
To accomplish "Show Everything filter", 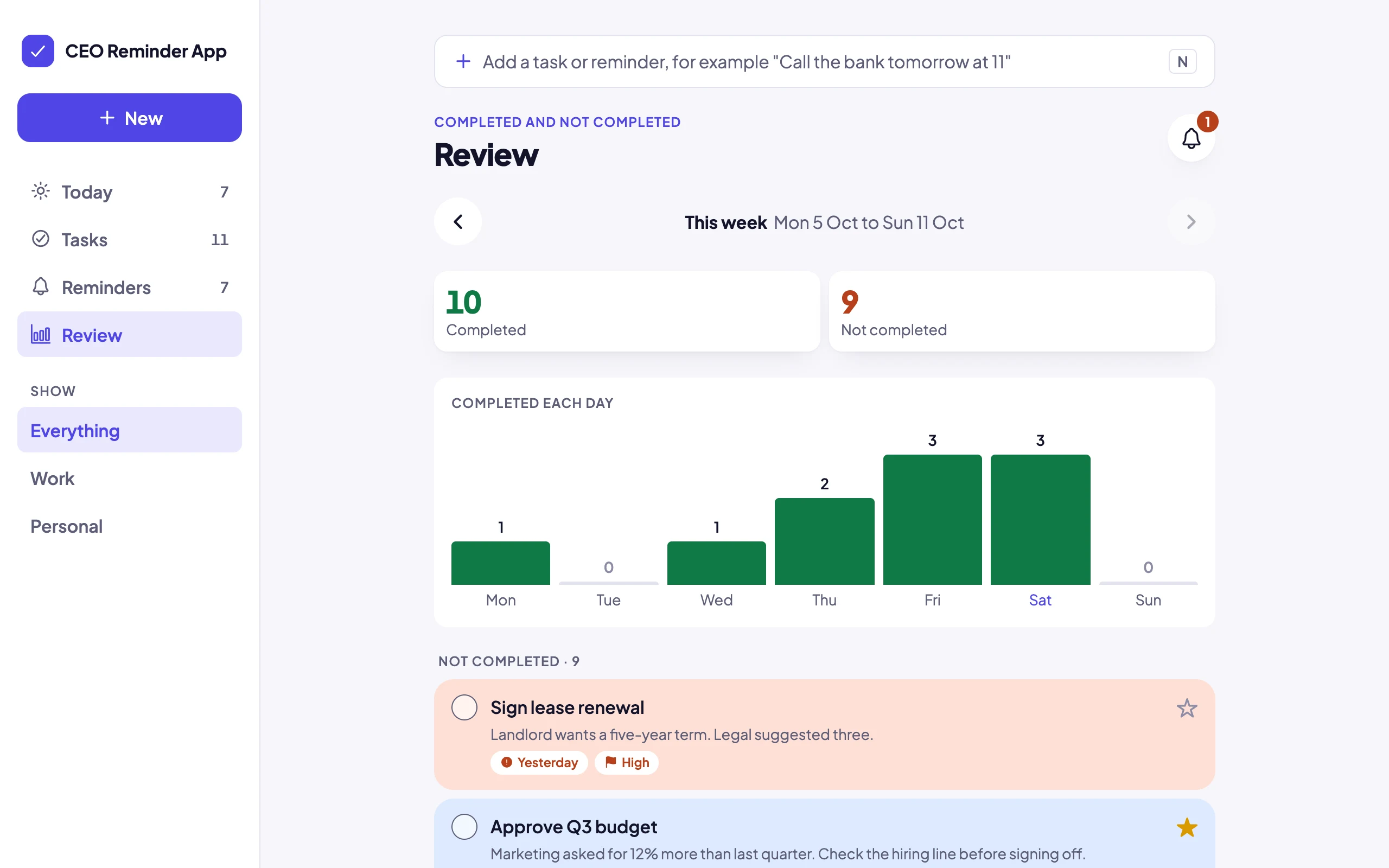I will click(130, 430).
